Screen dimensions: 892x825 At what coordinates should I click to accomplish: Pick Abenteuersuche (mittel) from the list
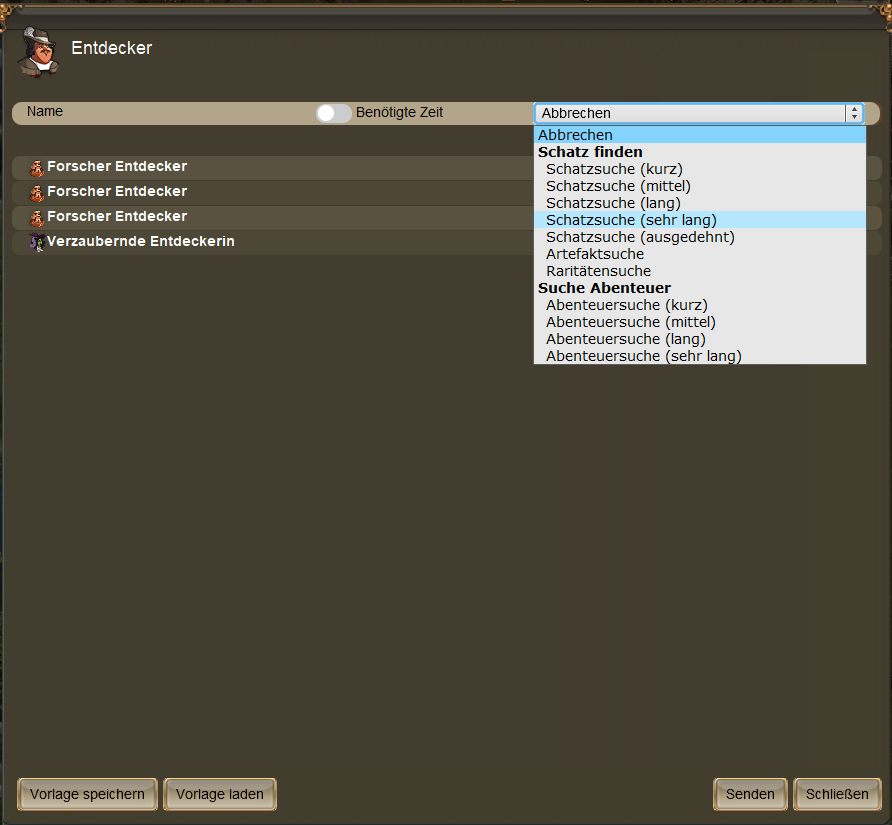click(x=631, y=322)
